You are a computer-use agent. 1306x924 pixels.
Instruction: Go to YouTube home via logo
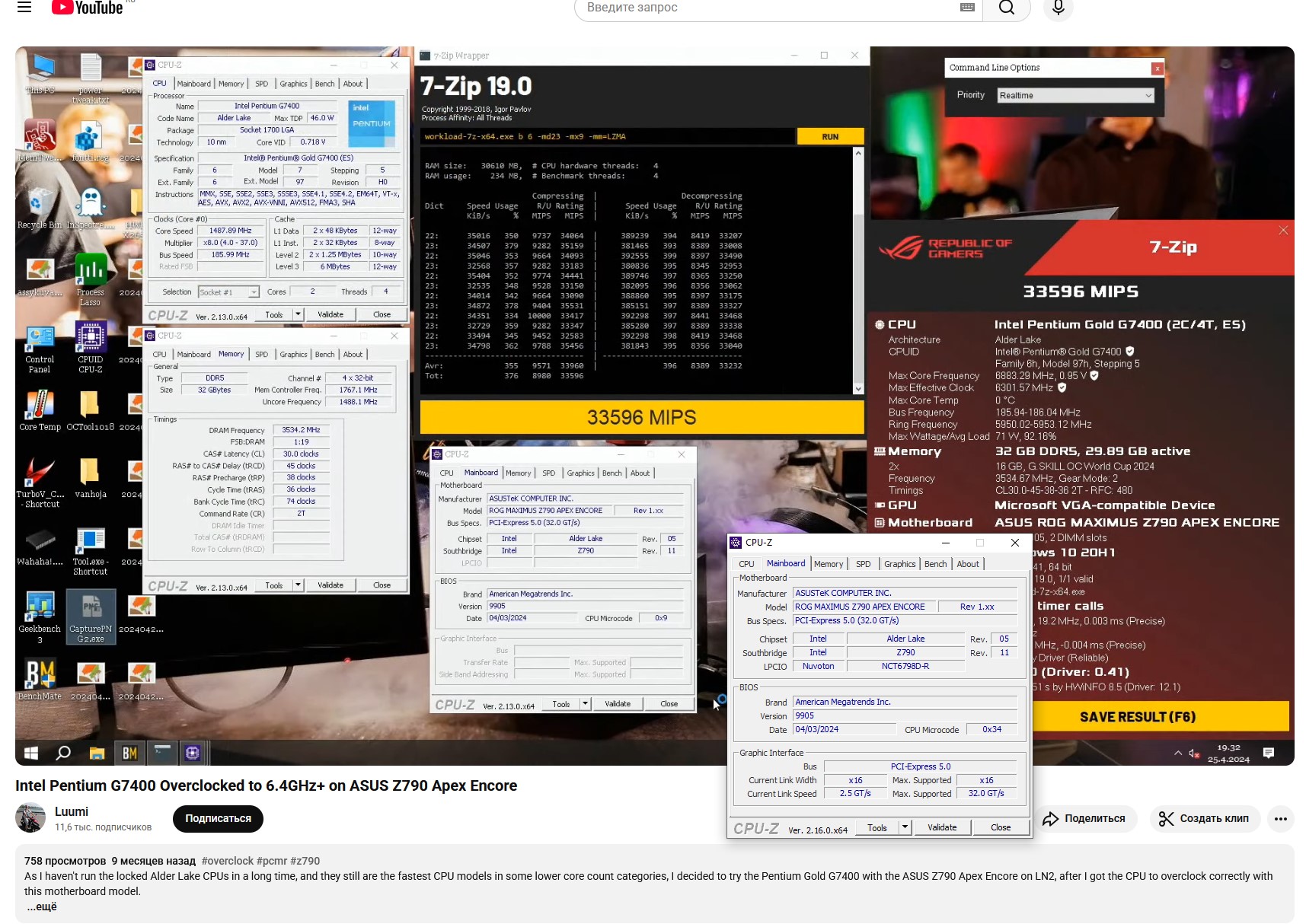(87, 8)
